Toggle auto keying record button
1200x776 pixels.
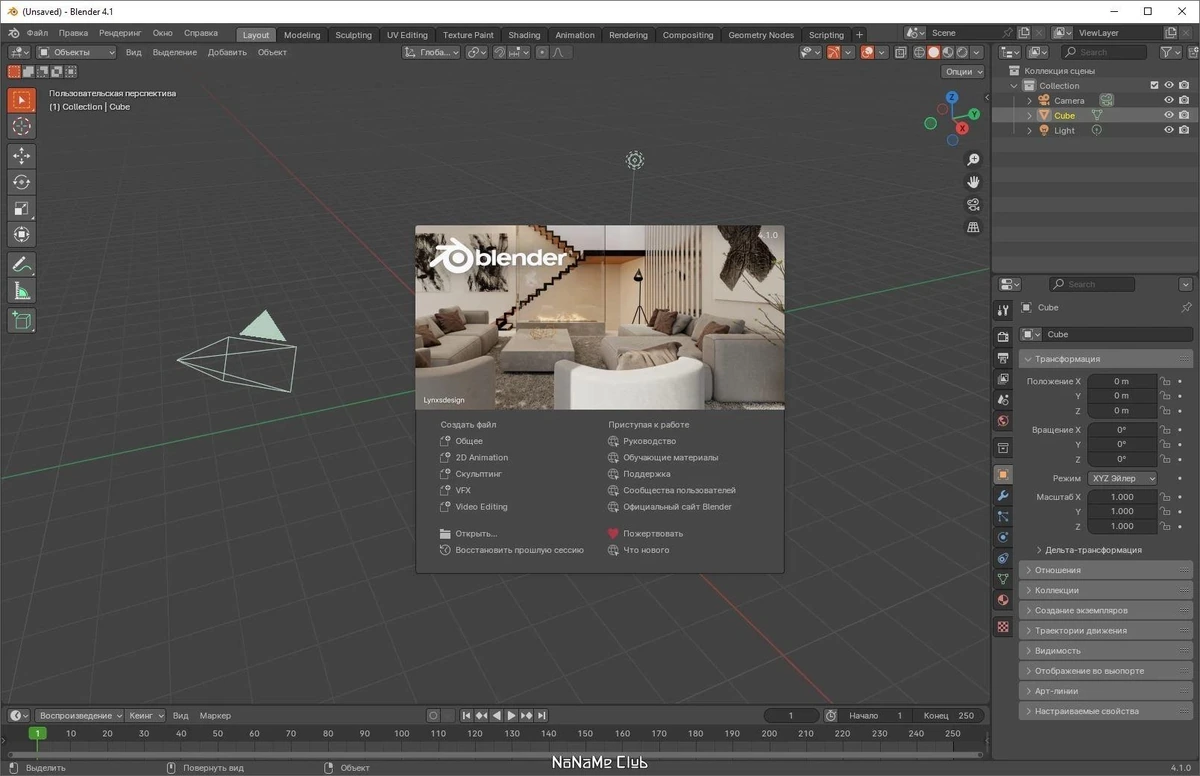433,715
